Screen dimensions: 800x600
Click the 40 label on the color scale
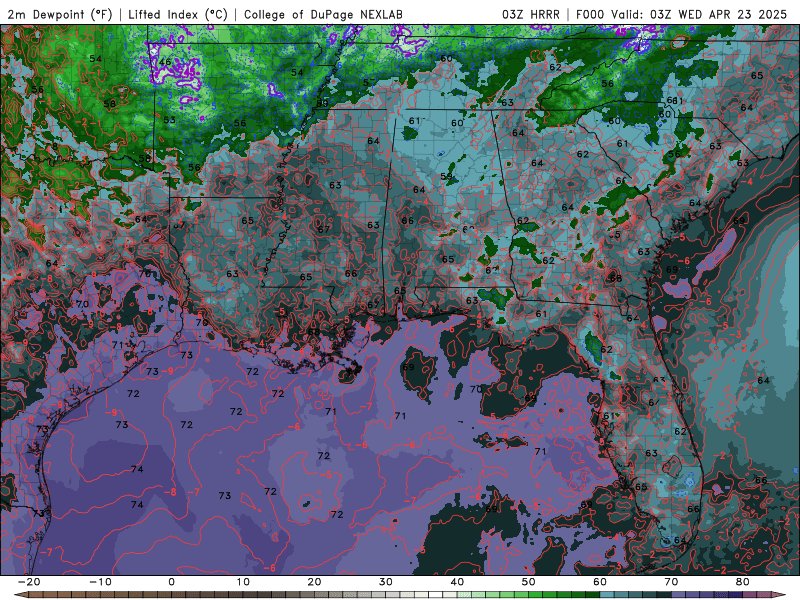[x=457, y=582]
